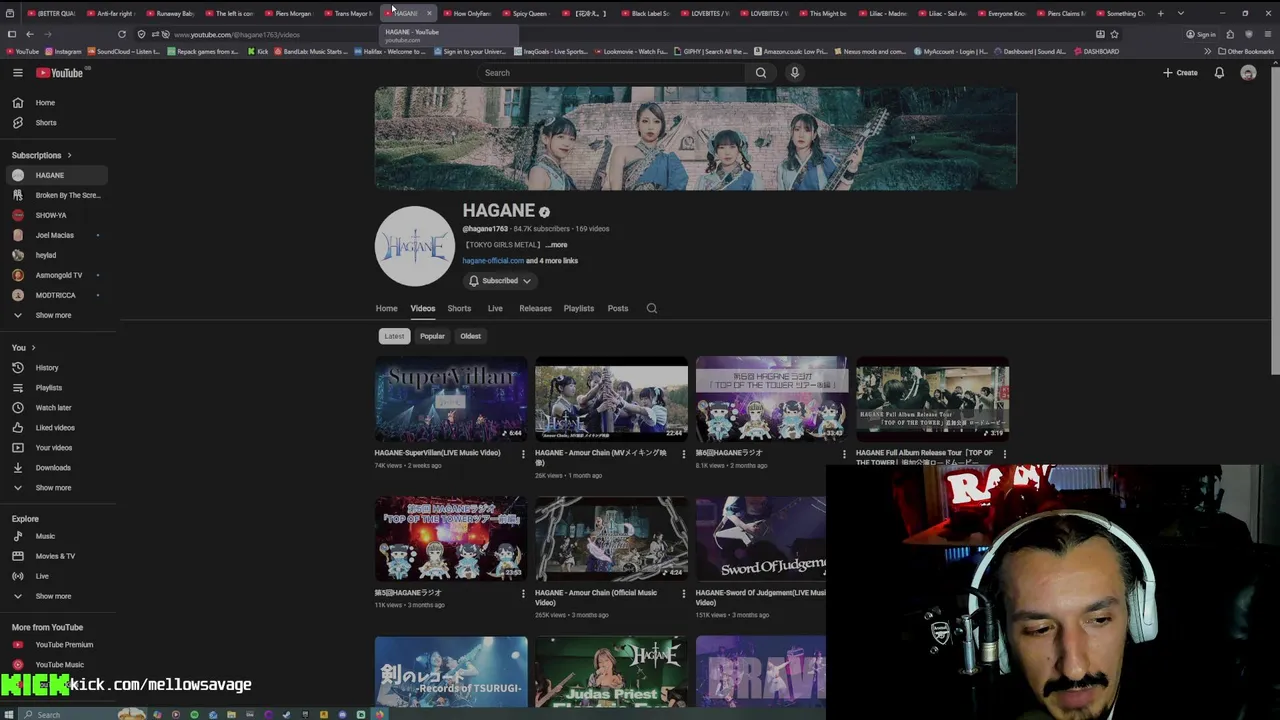Open Movies & TV under Explore
The width and height of the screenshot is (1280, 720).
(x=54, y=556)
